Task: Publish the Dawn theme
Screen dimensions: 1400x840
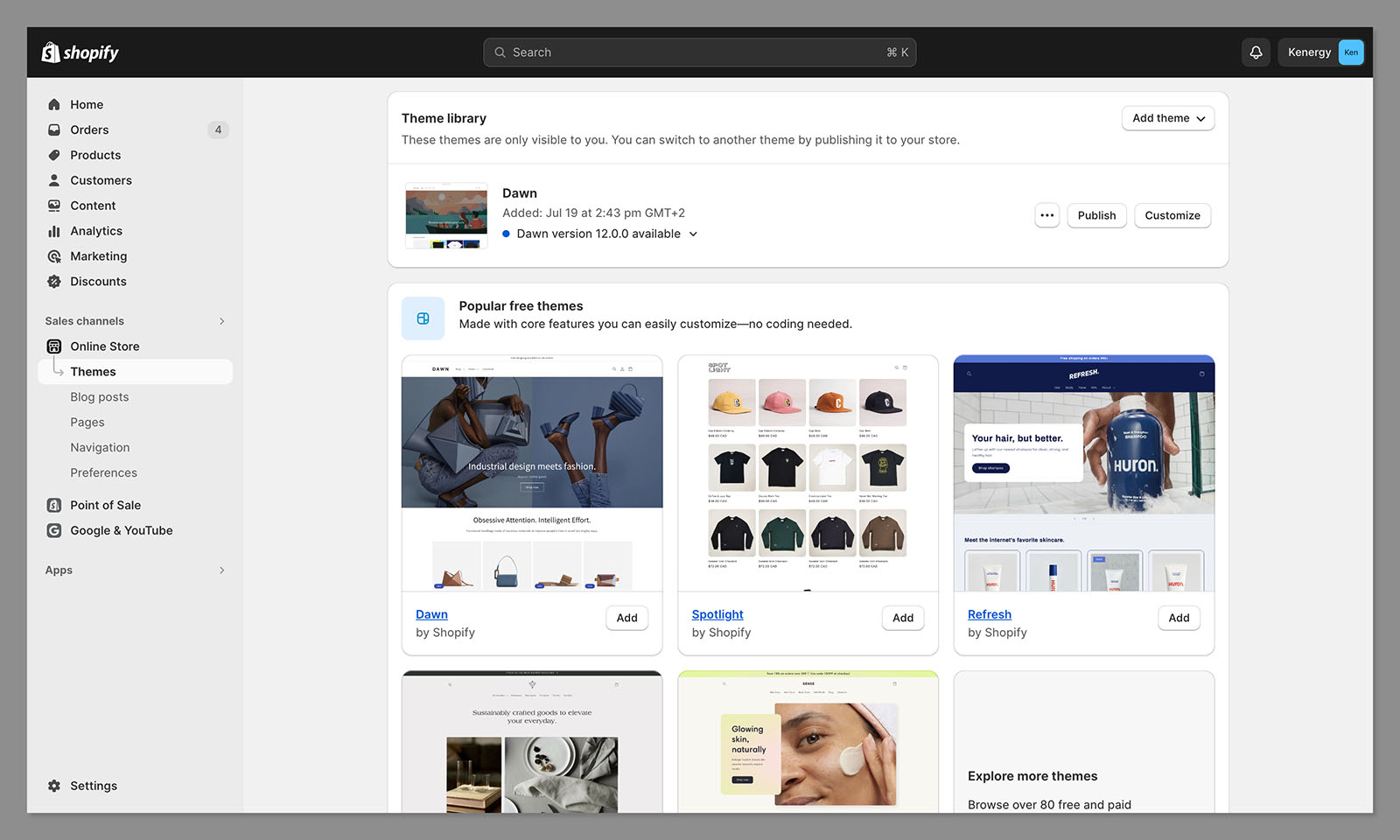Action: click(x=1096, y=215)
